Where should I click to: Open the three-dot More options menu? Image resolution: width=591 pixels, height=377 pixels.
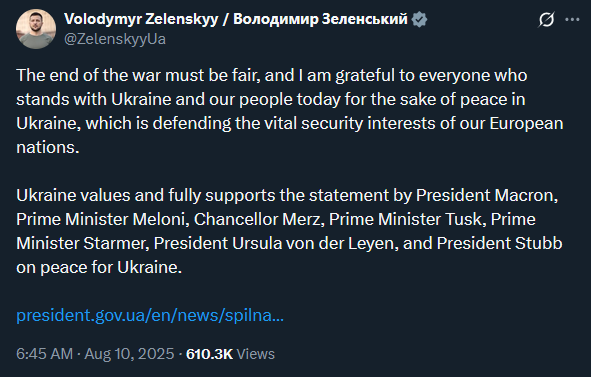click(572, 20)
